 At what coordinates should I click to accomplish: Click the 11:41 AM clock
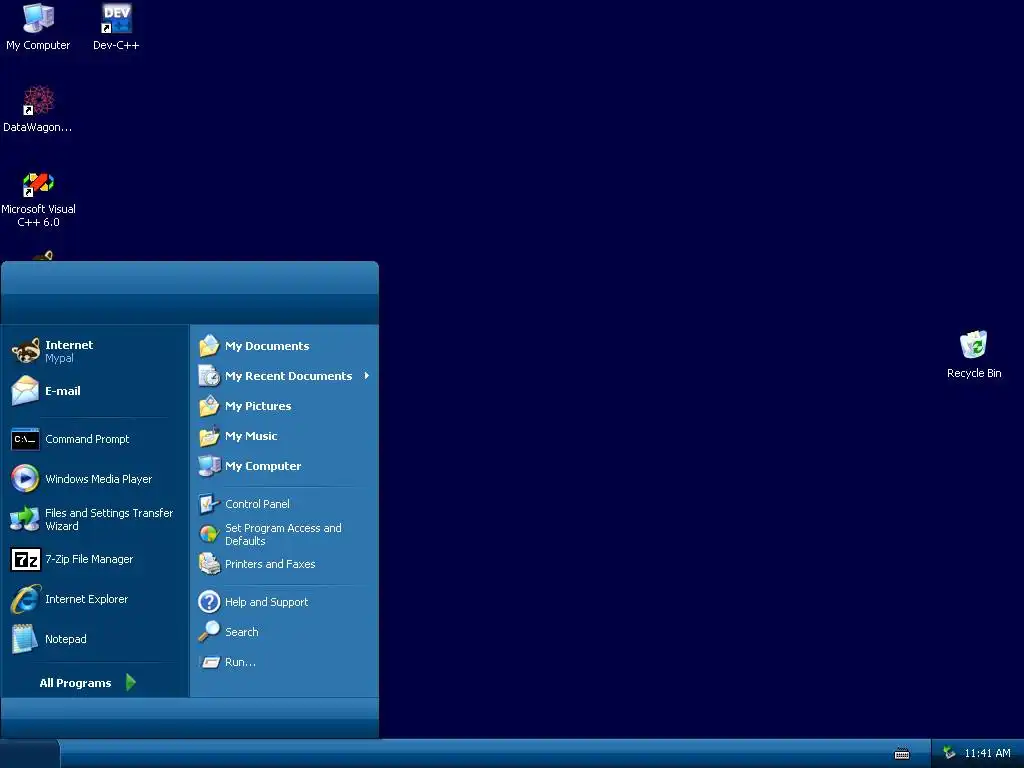[987, 753]
